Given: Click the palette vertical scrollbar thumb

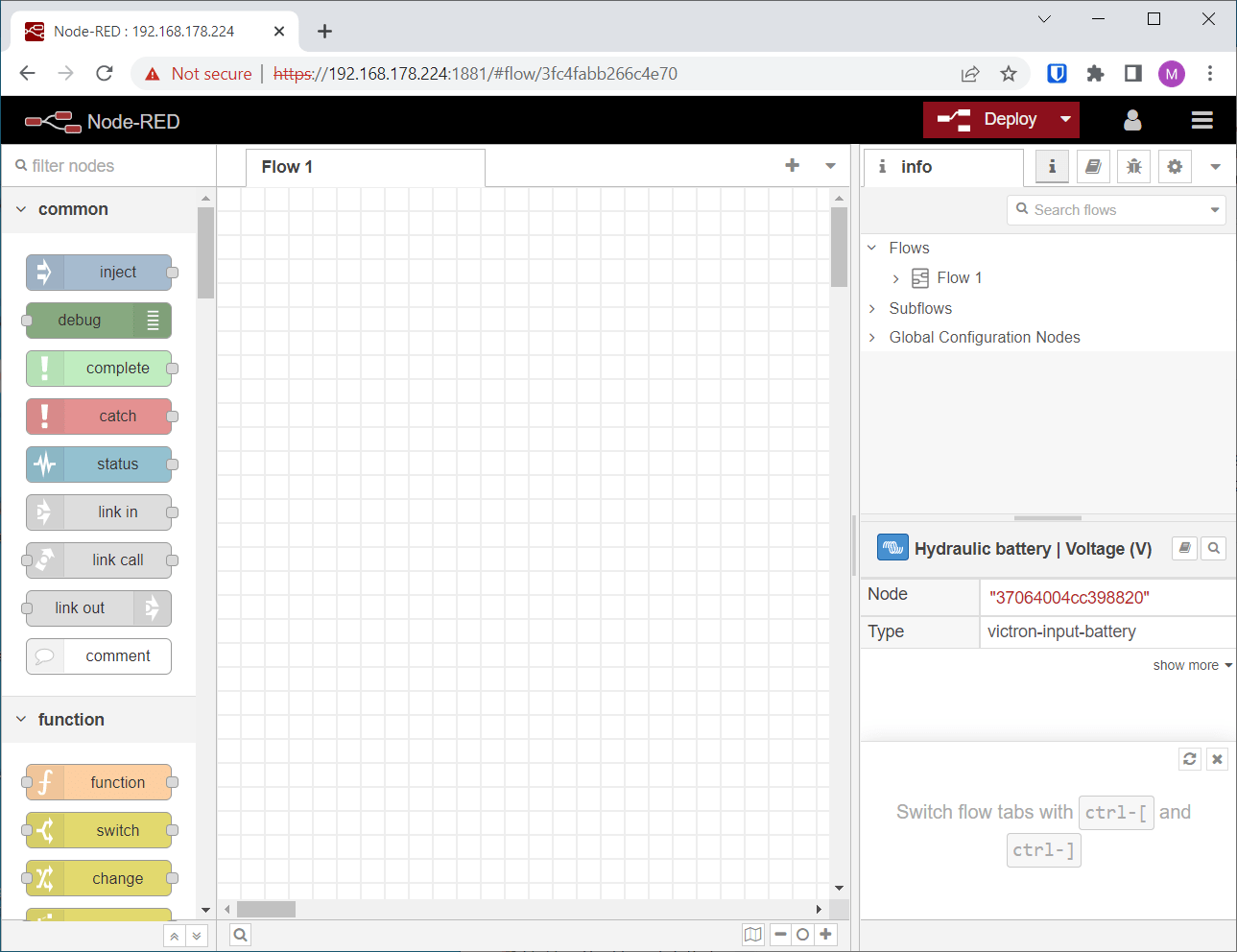Looking at the screenshot, I should [x=205, y=253].
